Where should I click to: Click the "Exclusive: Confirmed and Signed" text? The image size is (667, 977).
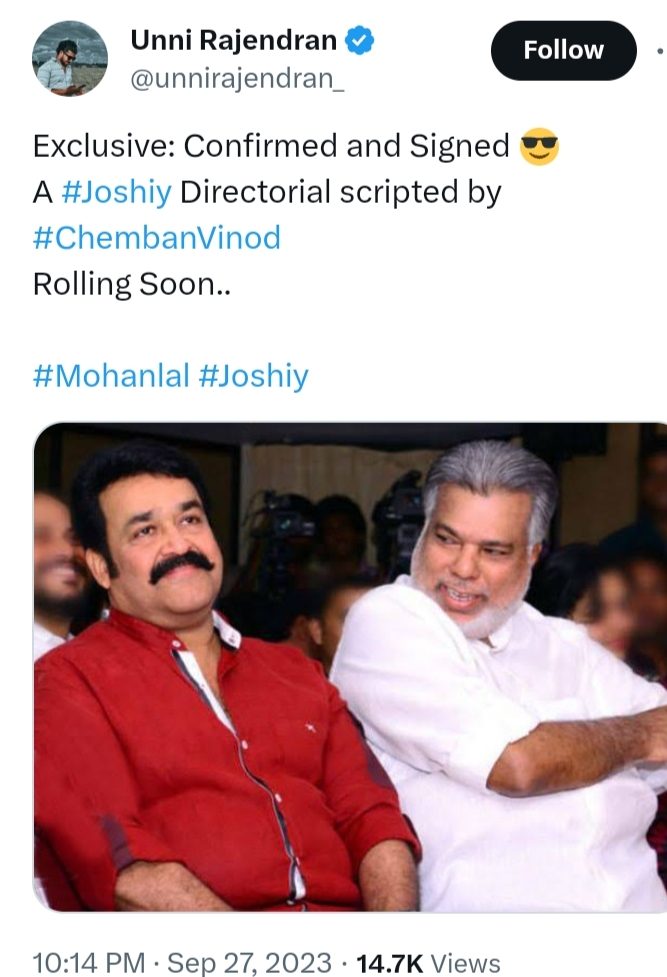point(271,146)
